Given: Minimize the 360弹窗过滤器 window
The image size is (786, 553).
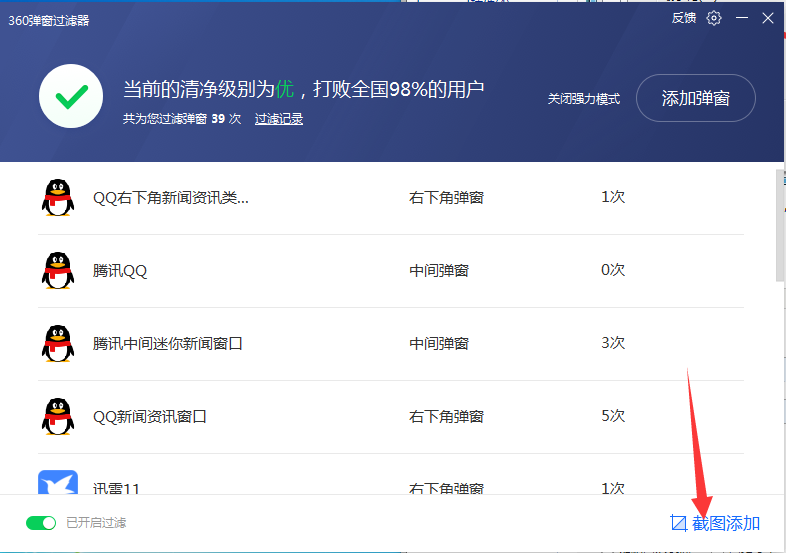Looking at the screenshot, I should pyautogui.click(x=742, y=18).
